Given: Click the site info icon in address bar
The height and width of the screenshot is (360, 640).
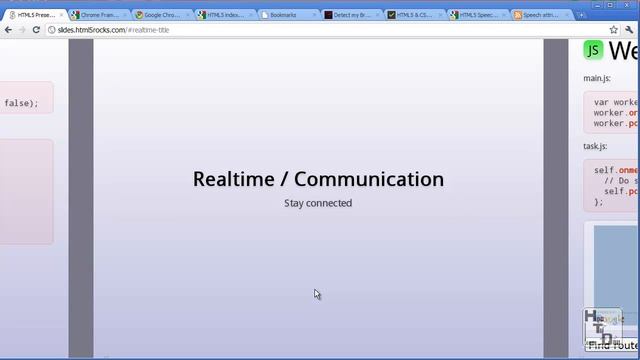Looking at the screenshot, I should (x=52, y=30).
